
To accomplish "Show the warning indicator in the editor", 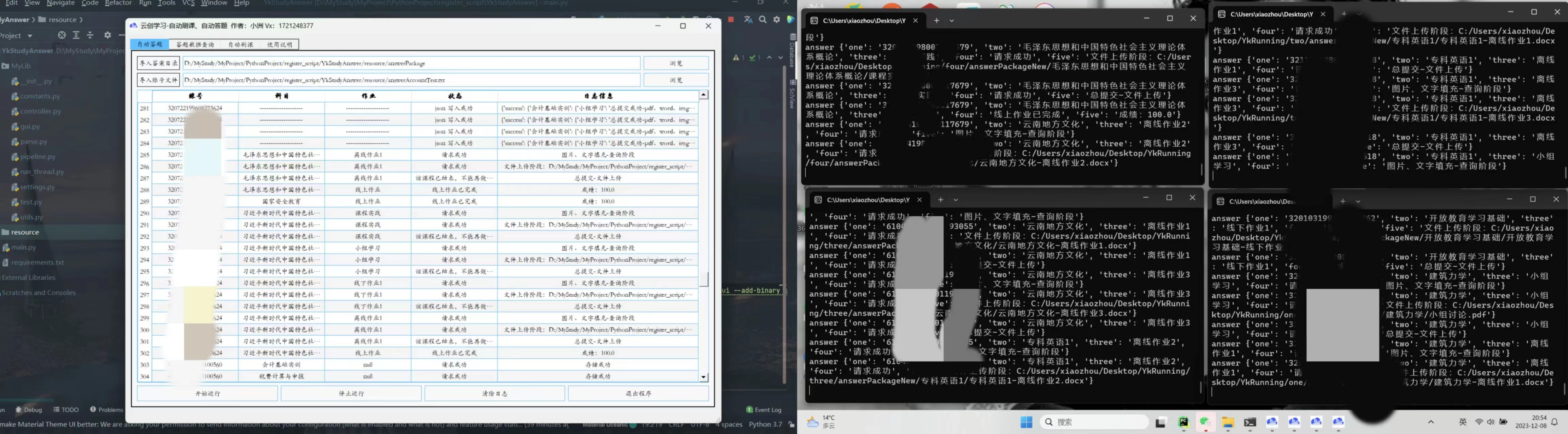I will pyautogui.click(x=738, y=58).
